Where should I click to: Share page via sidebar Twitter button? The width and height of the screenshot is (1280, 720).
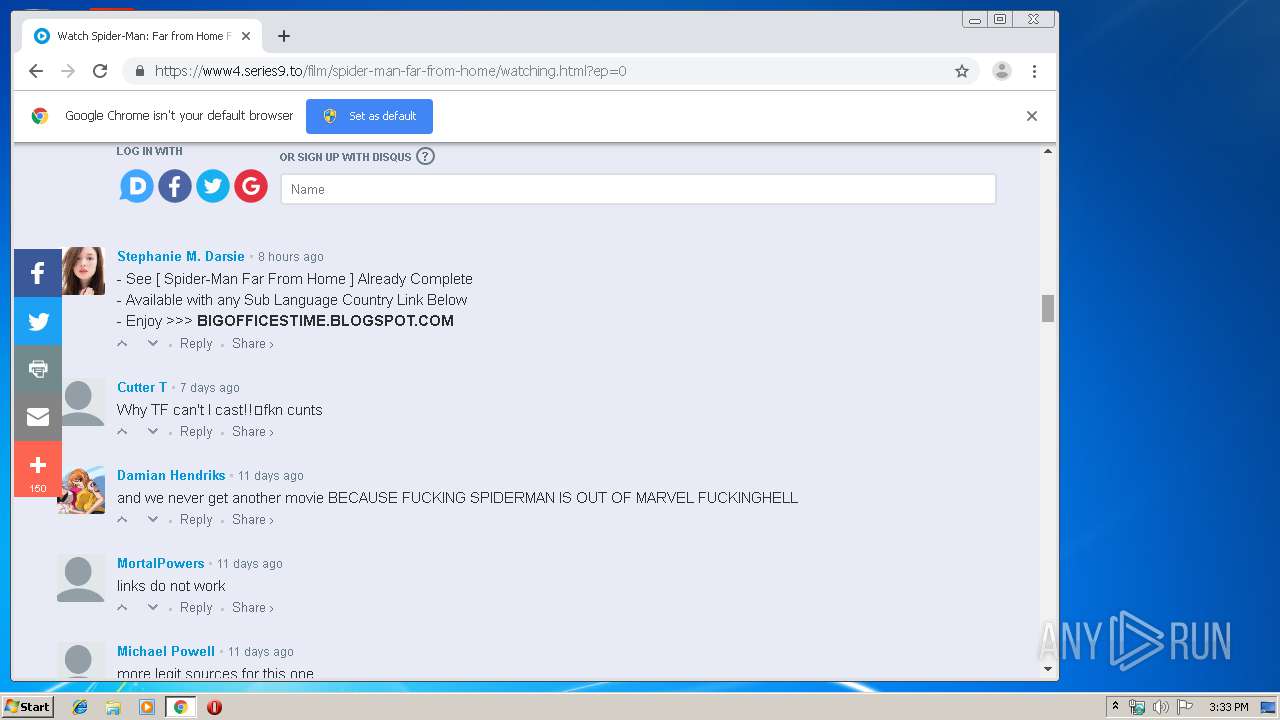[x=38, y=321]
